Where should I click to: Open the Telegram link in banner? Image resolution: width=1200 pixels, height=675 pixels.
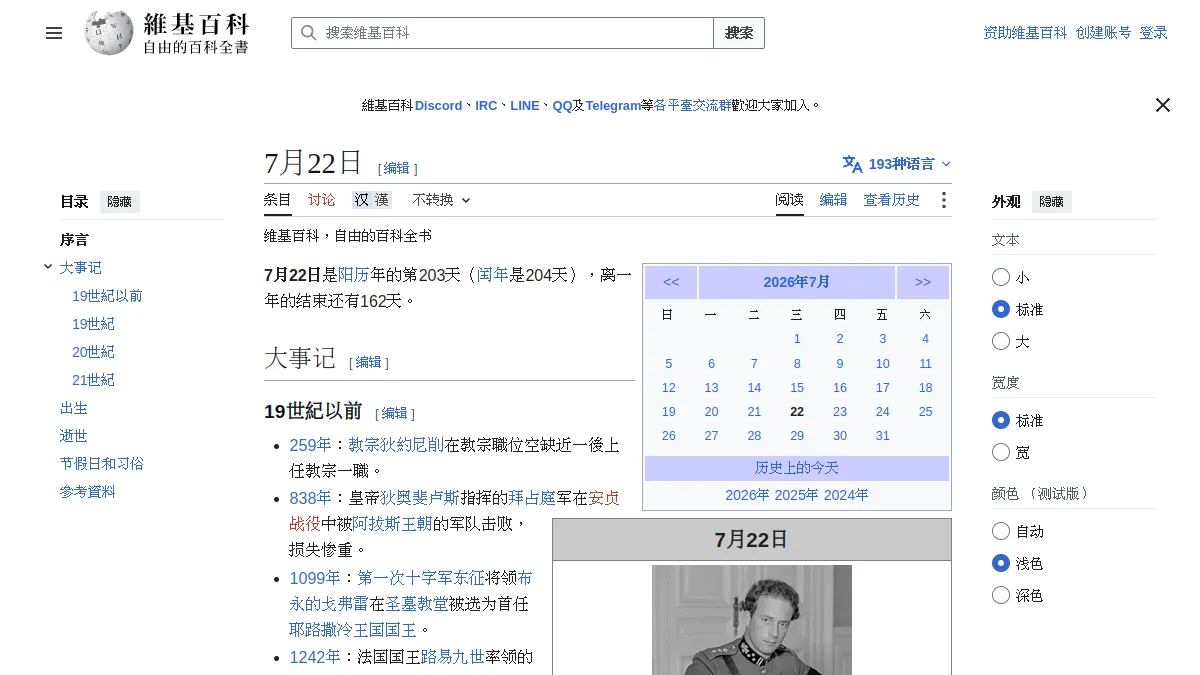point(613,105)
